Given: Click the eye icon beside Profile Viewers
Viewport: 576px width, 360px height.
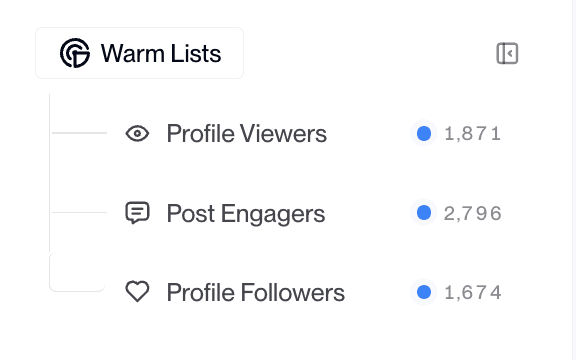Looking at the screenshot, I should coord(137,133).
